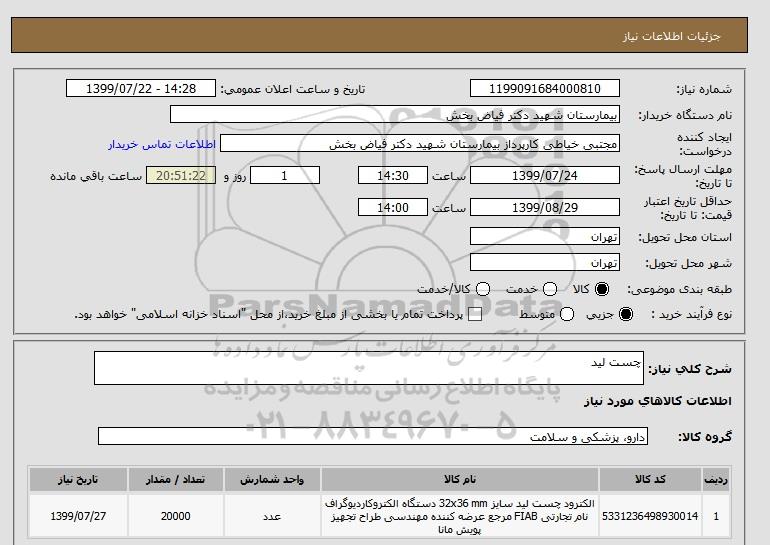Screen dimensions: 770x545
Task: Click the تاریخ نیاز column header
Action: click(78, 479)
